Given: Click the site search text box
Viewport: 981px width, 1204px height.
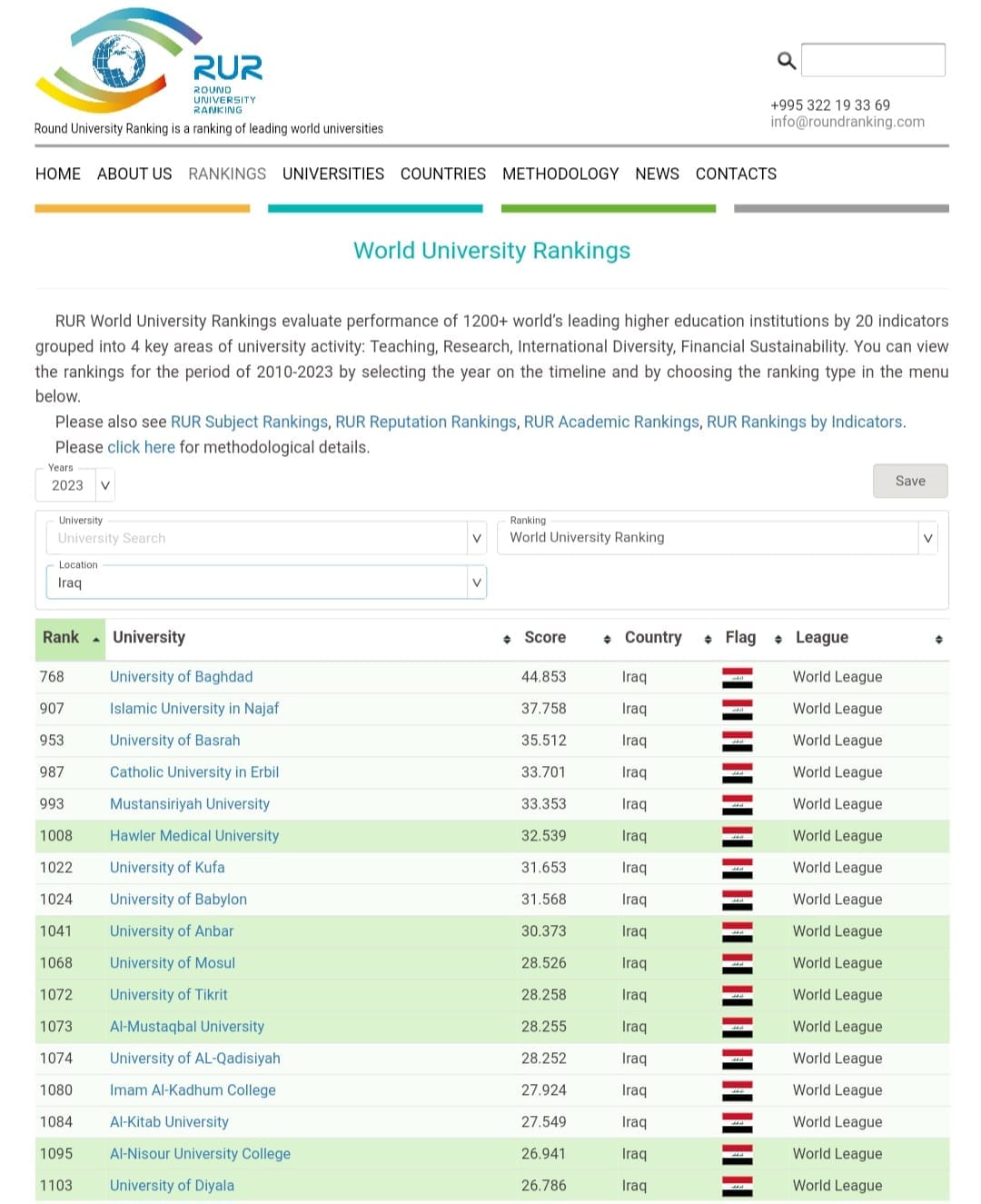Looking at the screenshot, I should (x=874, y=60).
